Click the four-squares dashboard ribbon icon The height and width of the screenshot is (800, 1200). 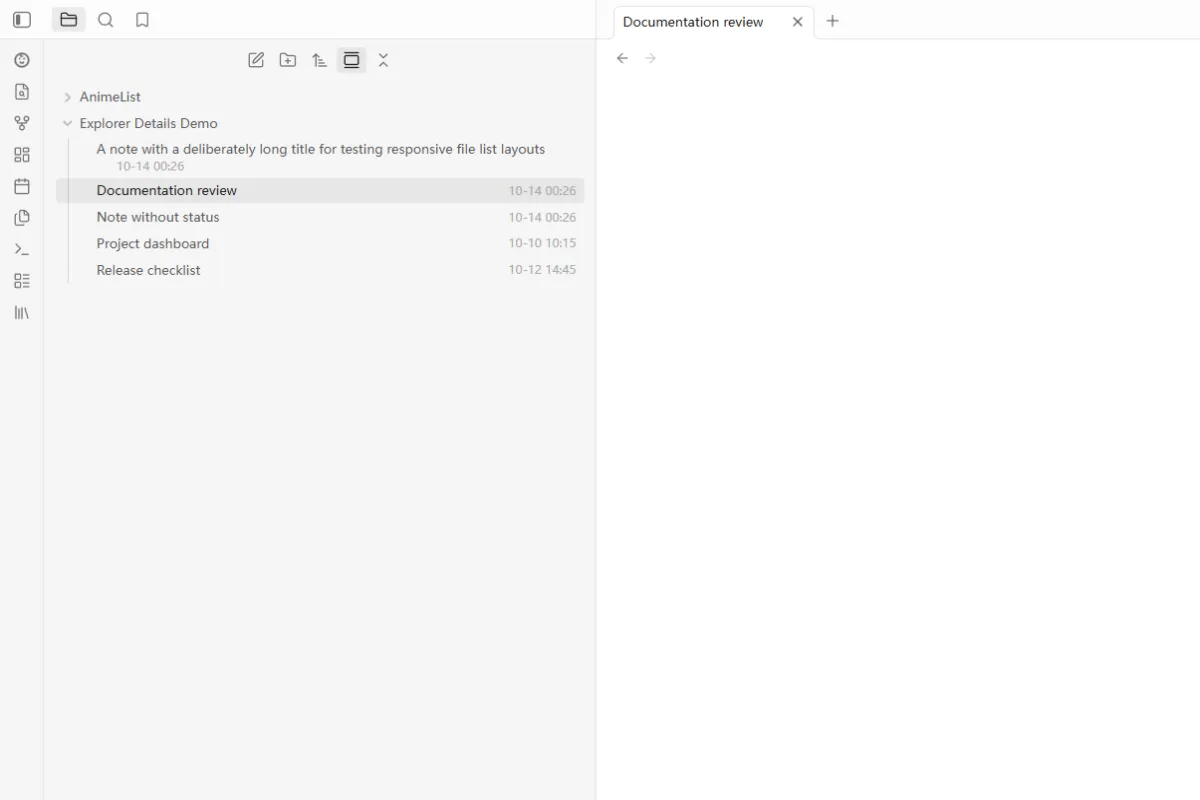22,155
